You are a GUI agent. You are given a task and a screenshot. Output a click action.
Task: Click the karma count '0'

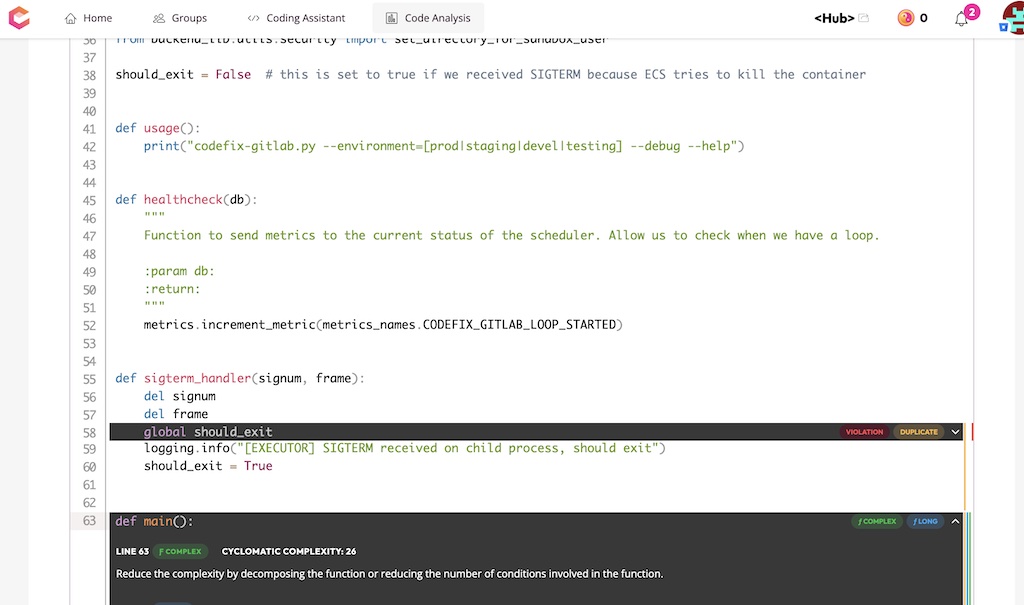(923, 18)
